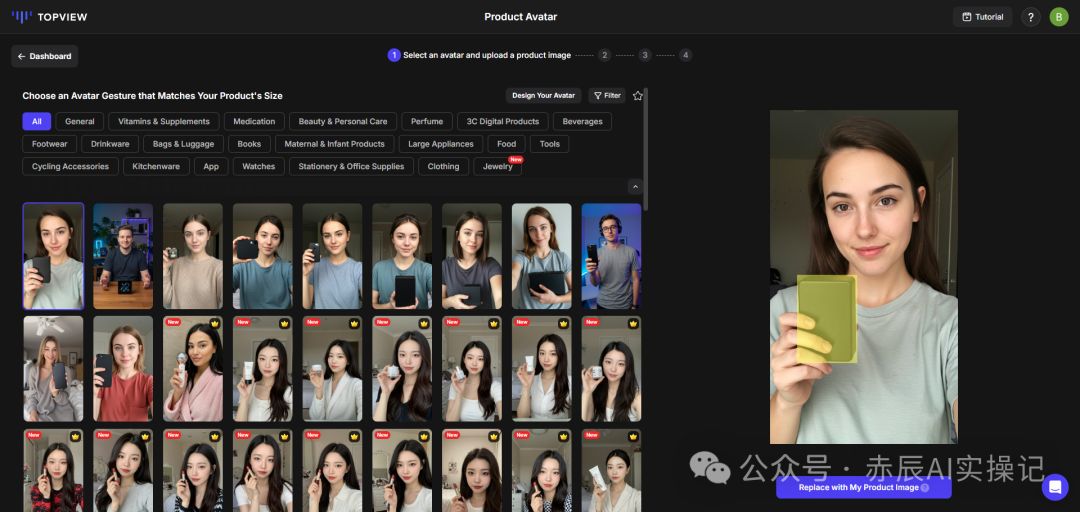The image size is (1080, 512).
Task: Select Stationery & Office Supplies category
Action: [351, 166]
